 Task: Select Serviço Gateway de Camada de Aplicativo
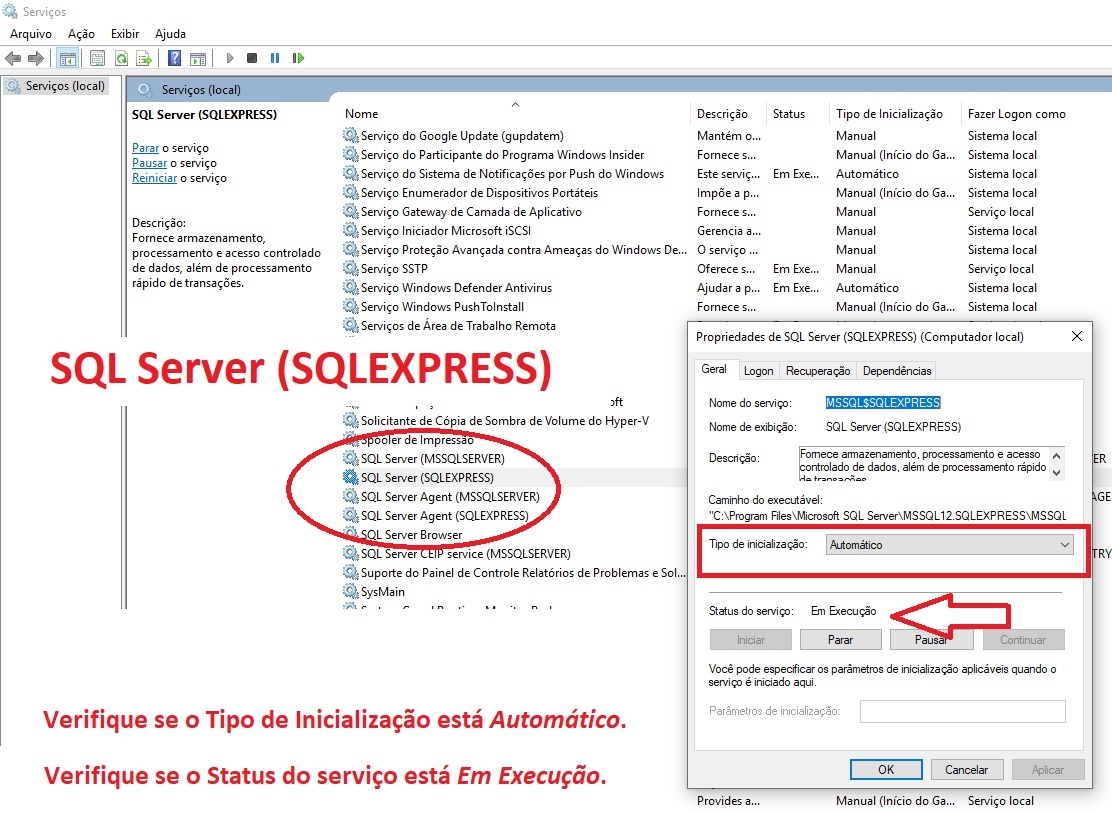click(x=471, y=211)
